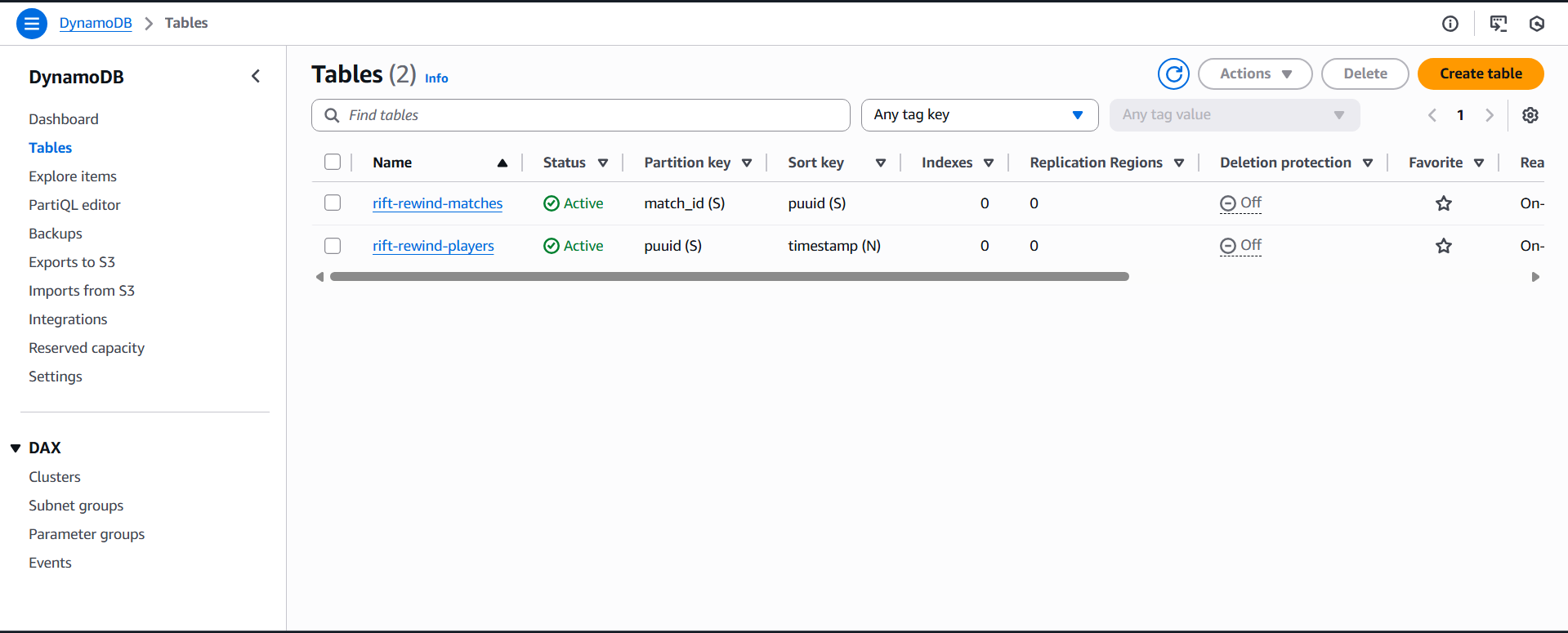Image resolution: width=1568 pixels, height=633 pixels.
Task: Sort by Indexes column arrow
Action: tap(989, 163)
